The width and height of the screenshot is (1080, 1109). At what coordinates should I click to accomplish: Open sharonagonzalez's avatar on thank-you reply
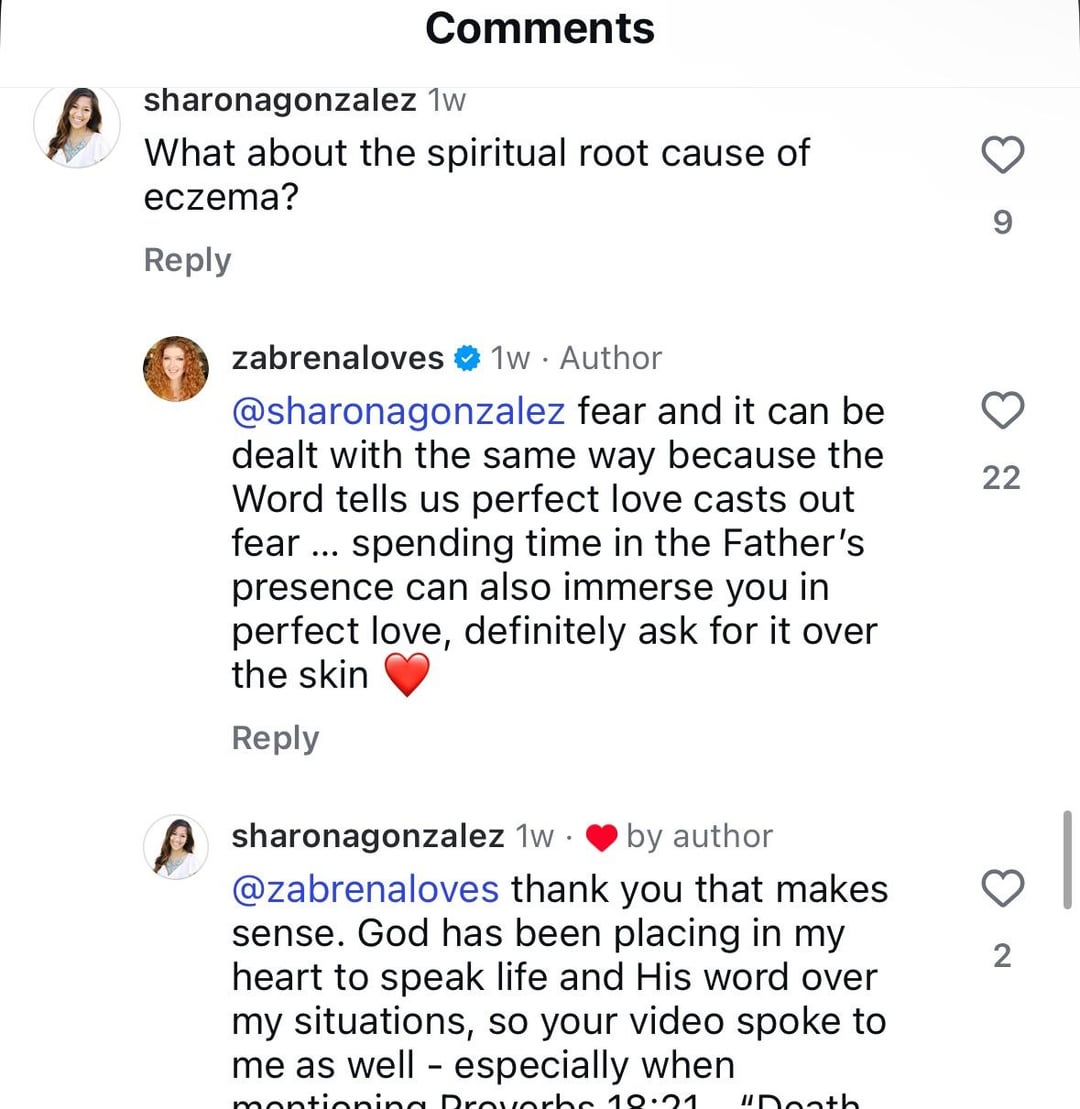click(176, 846)
